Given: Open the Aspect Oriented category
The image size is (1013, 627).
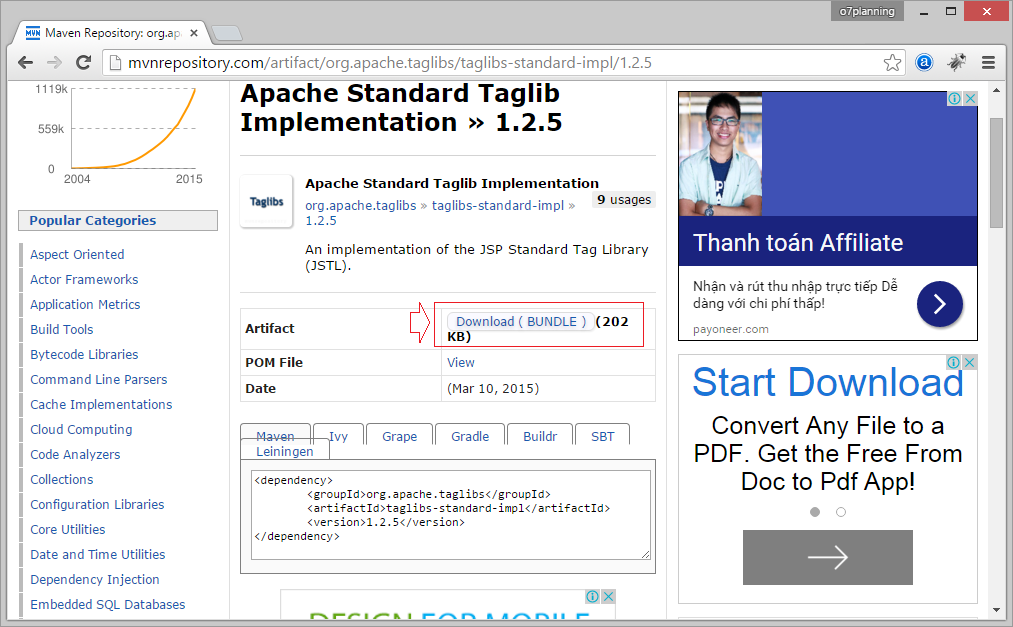Looking at the screenshot, I should pos(77,254).
